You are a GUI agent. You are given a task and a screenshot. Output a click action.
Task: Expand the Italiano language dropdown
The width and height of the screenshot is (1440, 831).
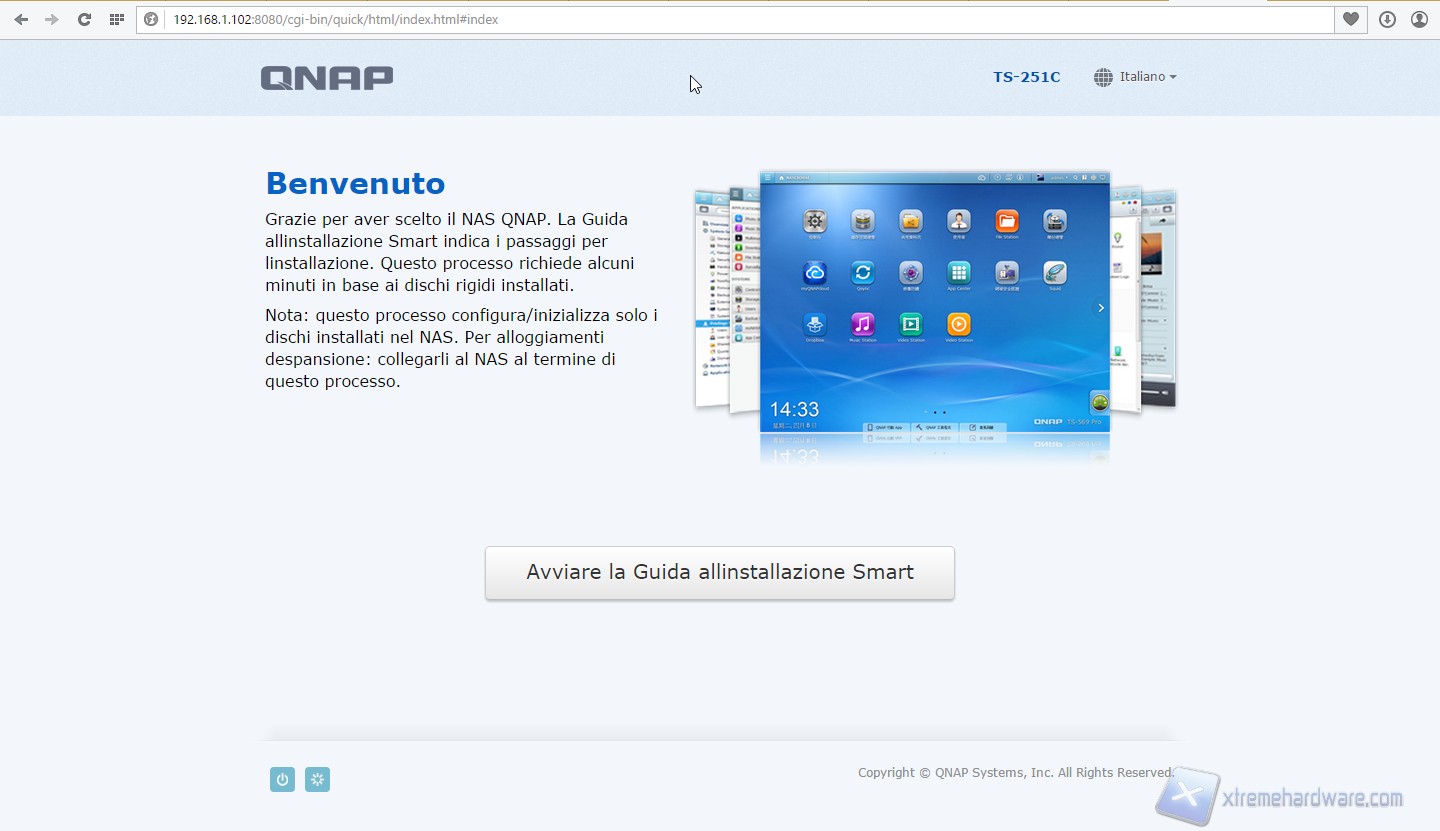coord(1147,77)
